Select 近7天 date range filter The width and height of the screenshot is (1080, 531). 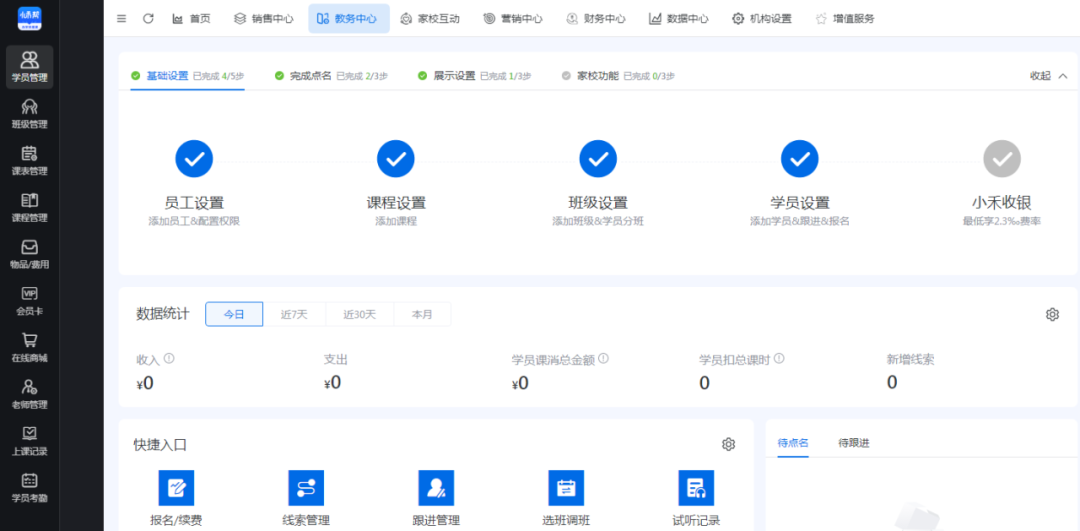click(x=294, y=314)
